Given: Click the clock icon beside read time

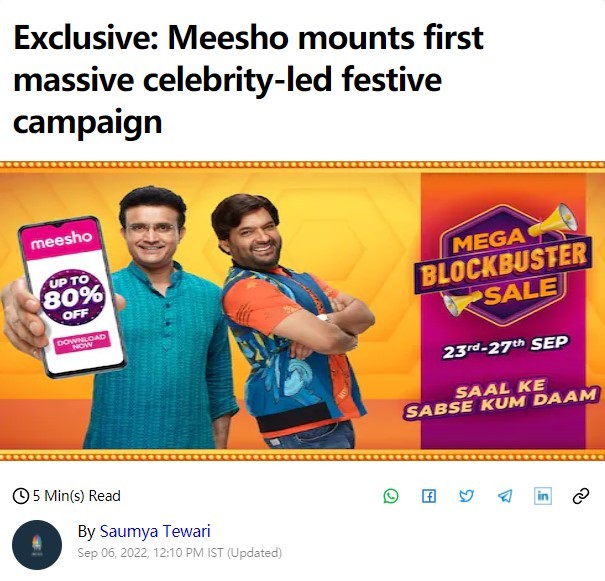Looking at the screenshot, I should [20, 496].
